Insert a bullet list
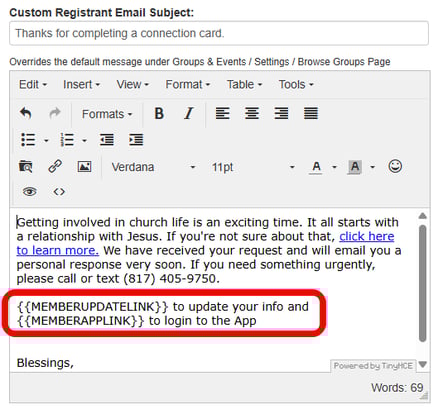 pyautogui.click(x=28, y=140)
